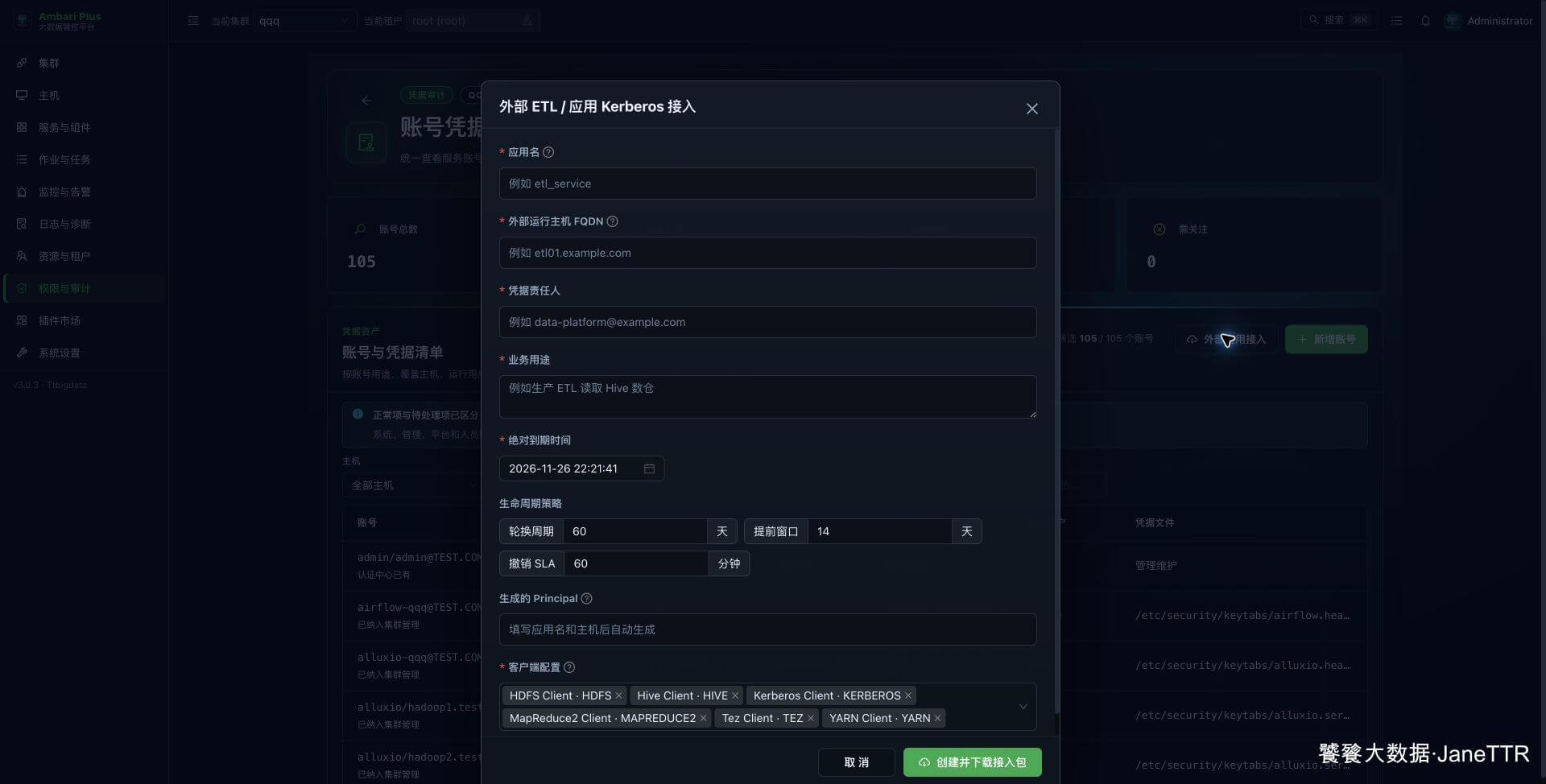Go back using the arrow on 账号凭据 page
1546x784 pixels.
(366, 101)
